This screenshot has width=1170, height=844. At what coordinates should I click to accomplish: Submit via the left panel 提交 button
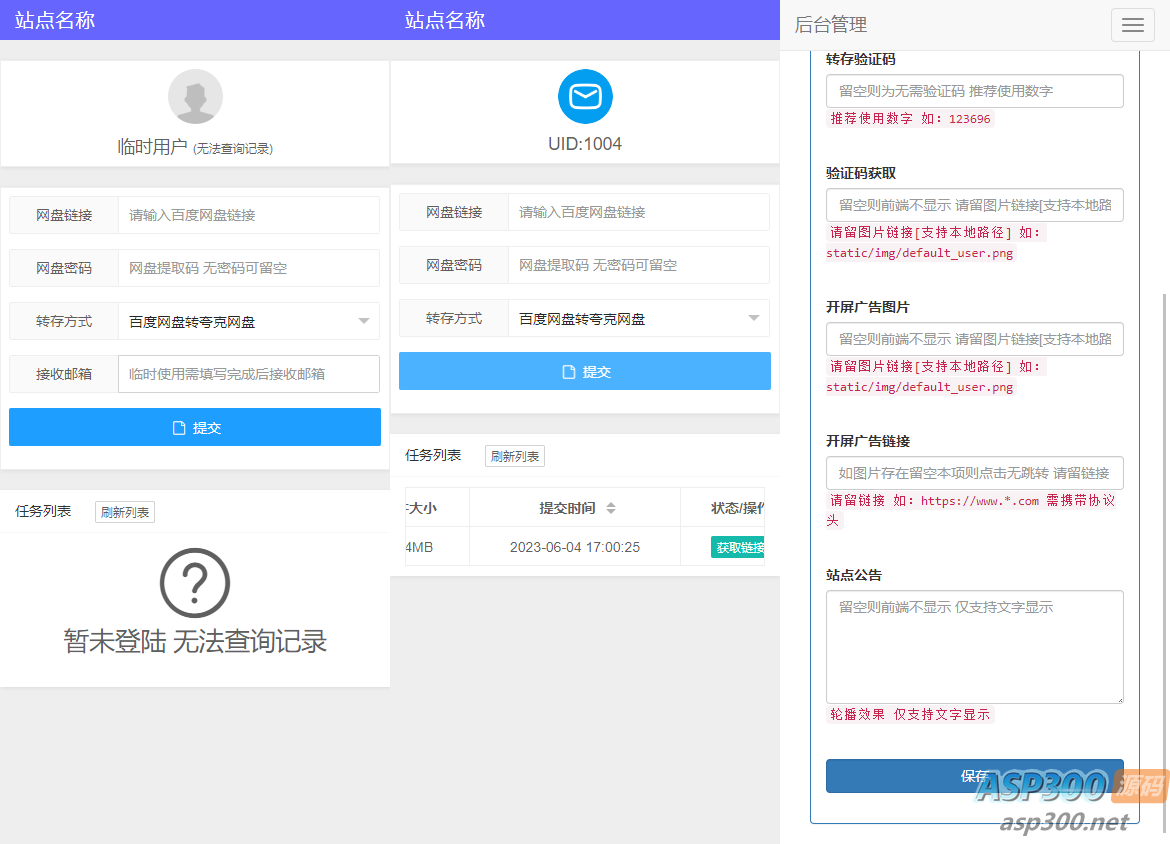coord(195,427)
